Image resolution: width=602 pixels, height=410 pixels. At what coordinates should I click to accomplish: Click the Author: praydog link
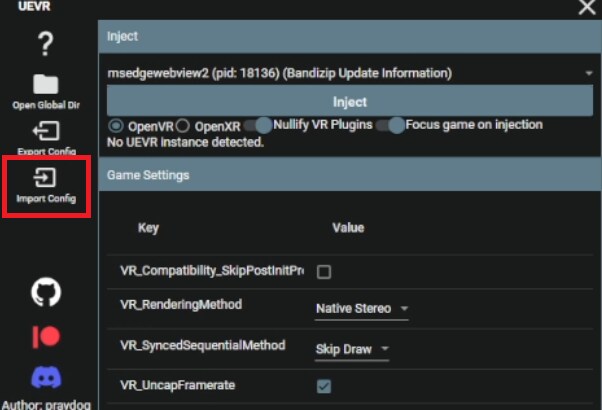point(46,404)
